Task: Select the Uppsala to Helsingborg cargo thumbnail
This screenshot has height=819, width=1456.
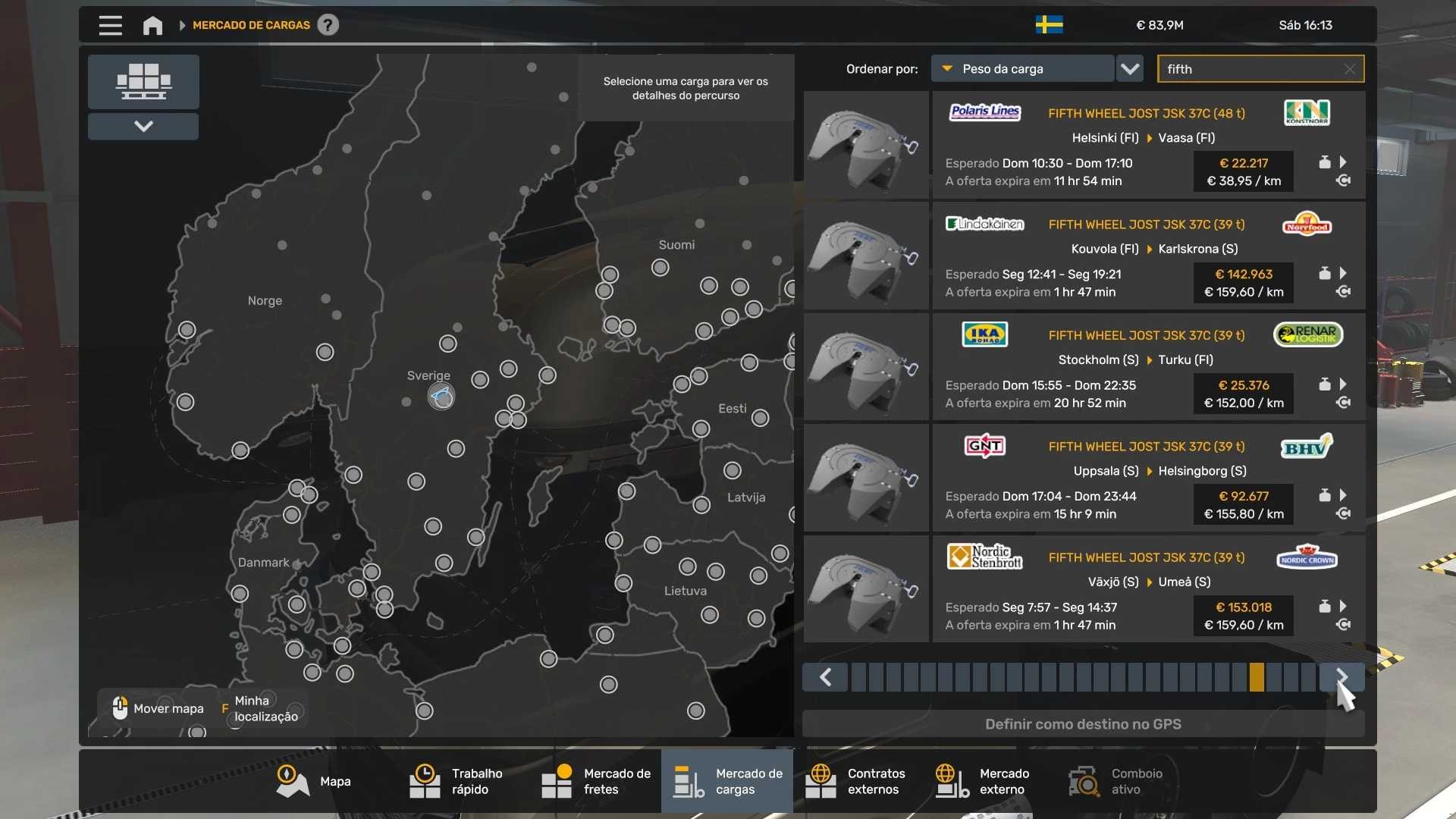Action: [x=866, y=478]
